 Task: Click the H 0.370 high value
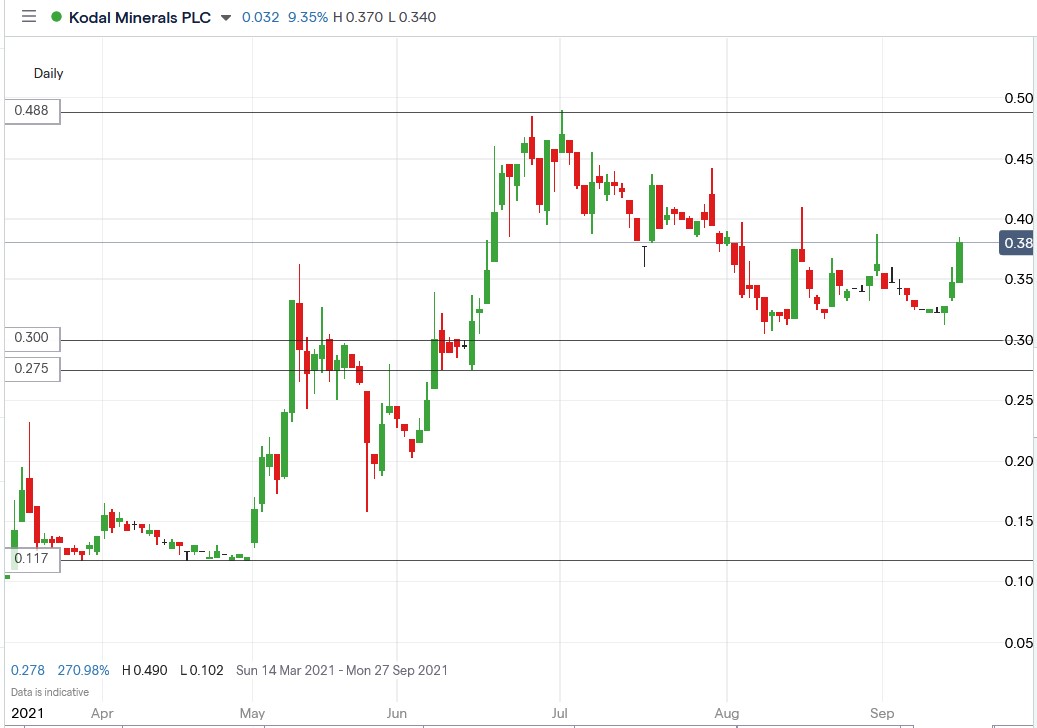(358, 17)
